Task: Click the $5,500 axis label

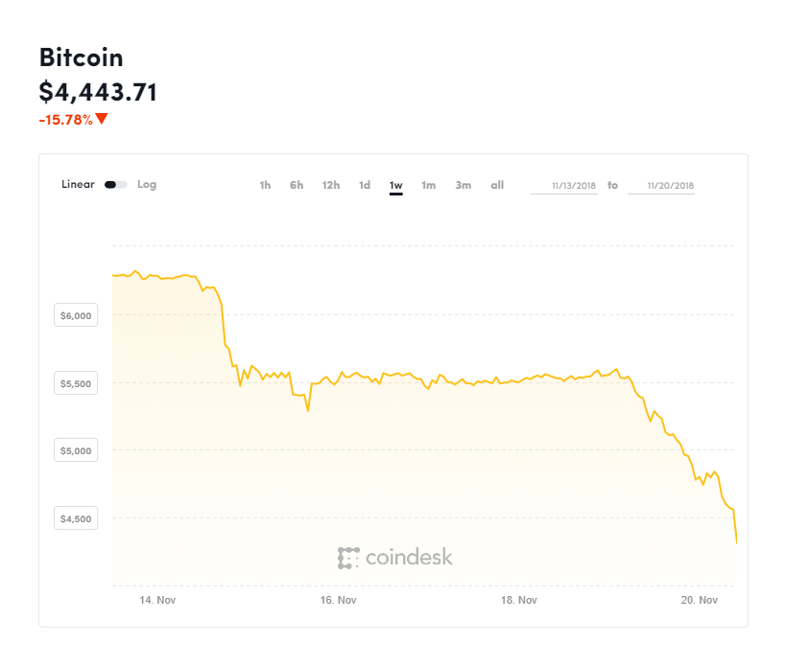Action: click(x=76, y=384)
